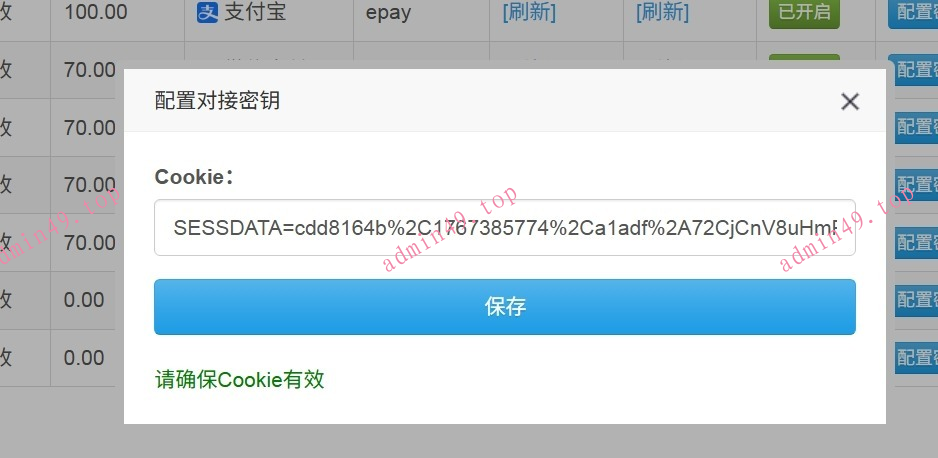Open 配置密钥 button in the third 70.00 row
Screen dimensions: 938x458
[x=916, y=185]
